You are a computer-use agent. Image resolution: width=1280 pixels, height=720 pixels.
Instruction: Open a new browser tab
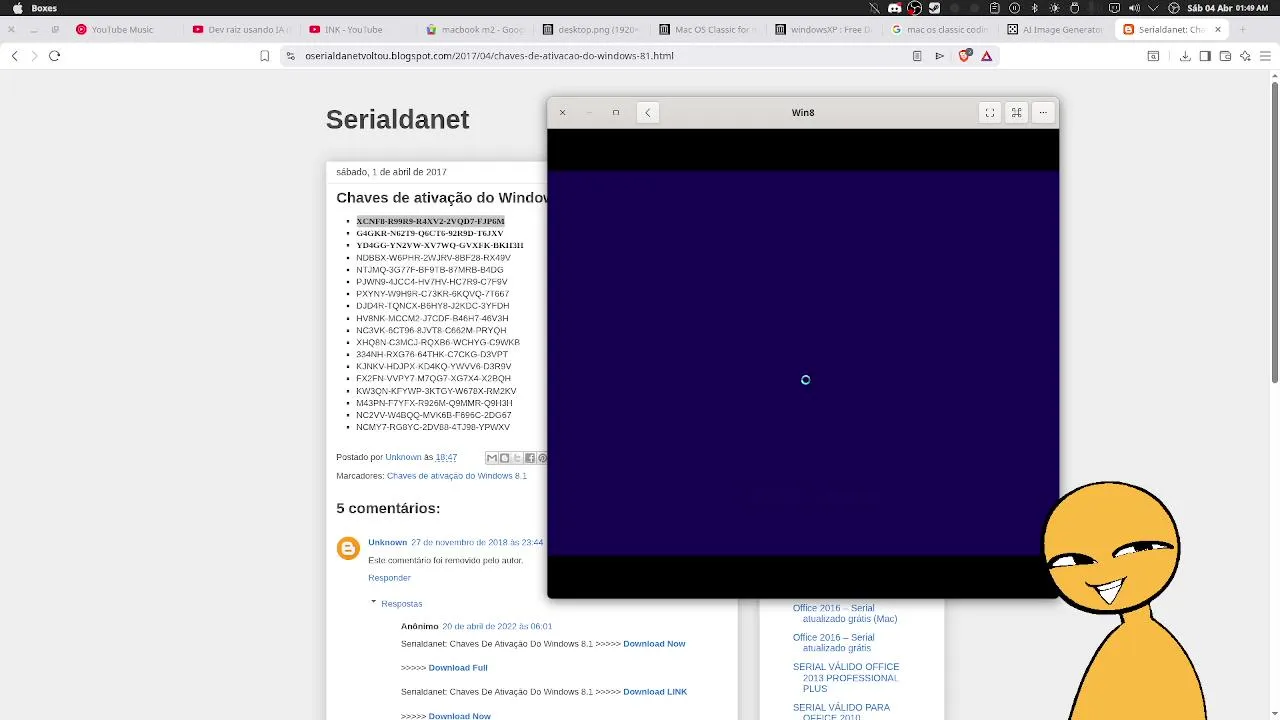(x=1244, y=29)
